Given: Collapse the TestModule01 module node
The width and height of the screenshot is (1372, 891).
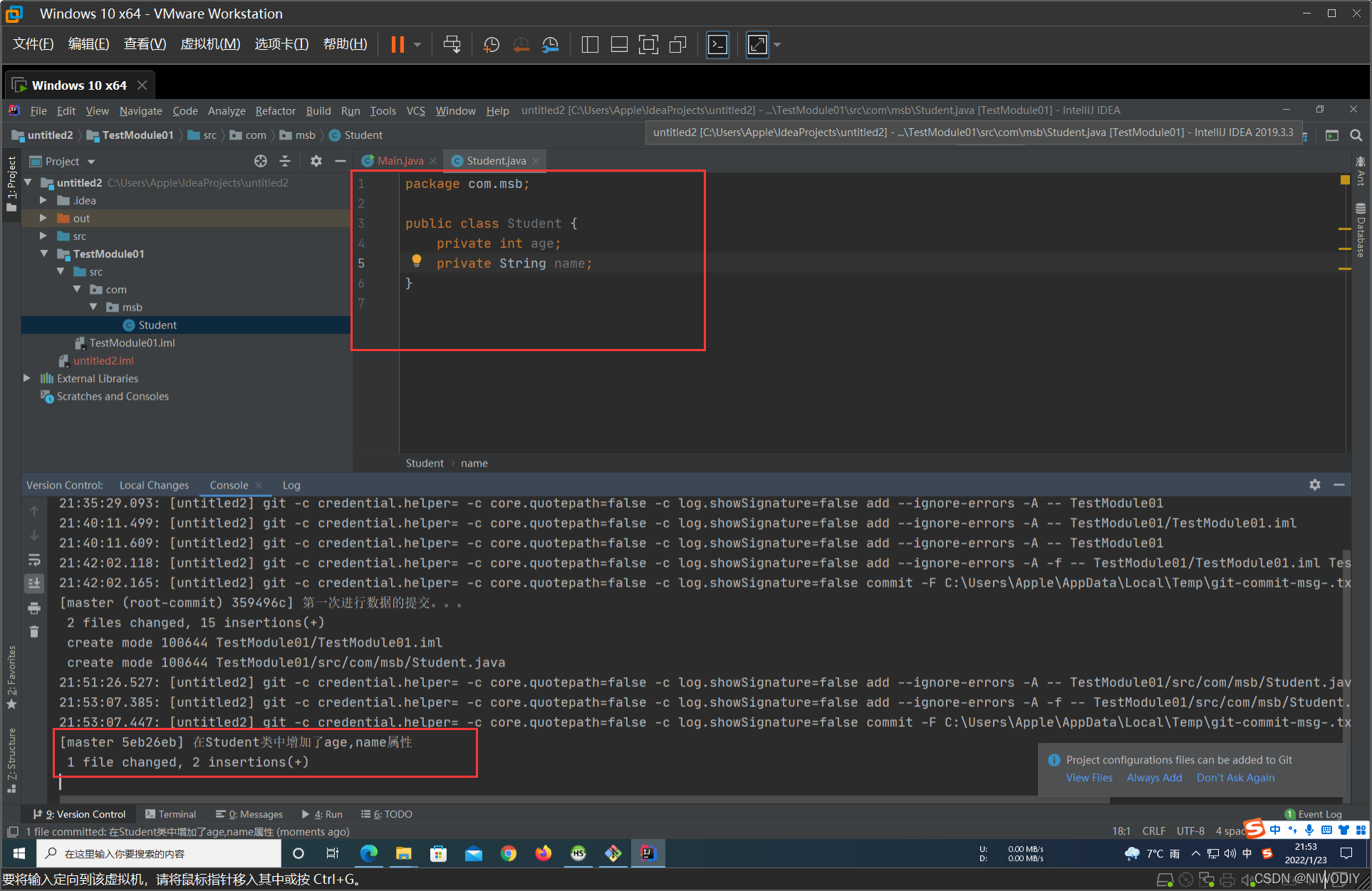Looking at the screenshot, I should (x=44, y=254).
